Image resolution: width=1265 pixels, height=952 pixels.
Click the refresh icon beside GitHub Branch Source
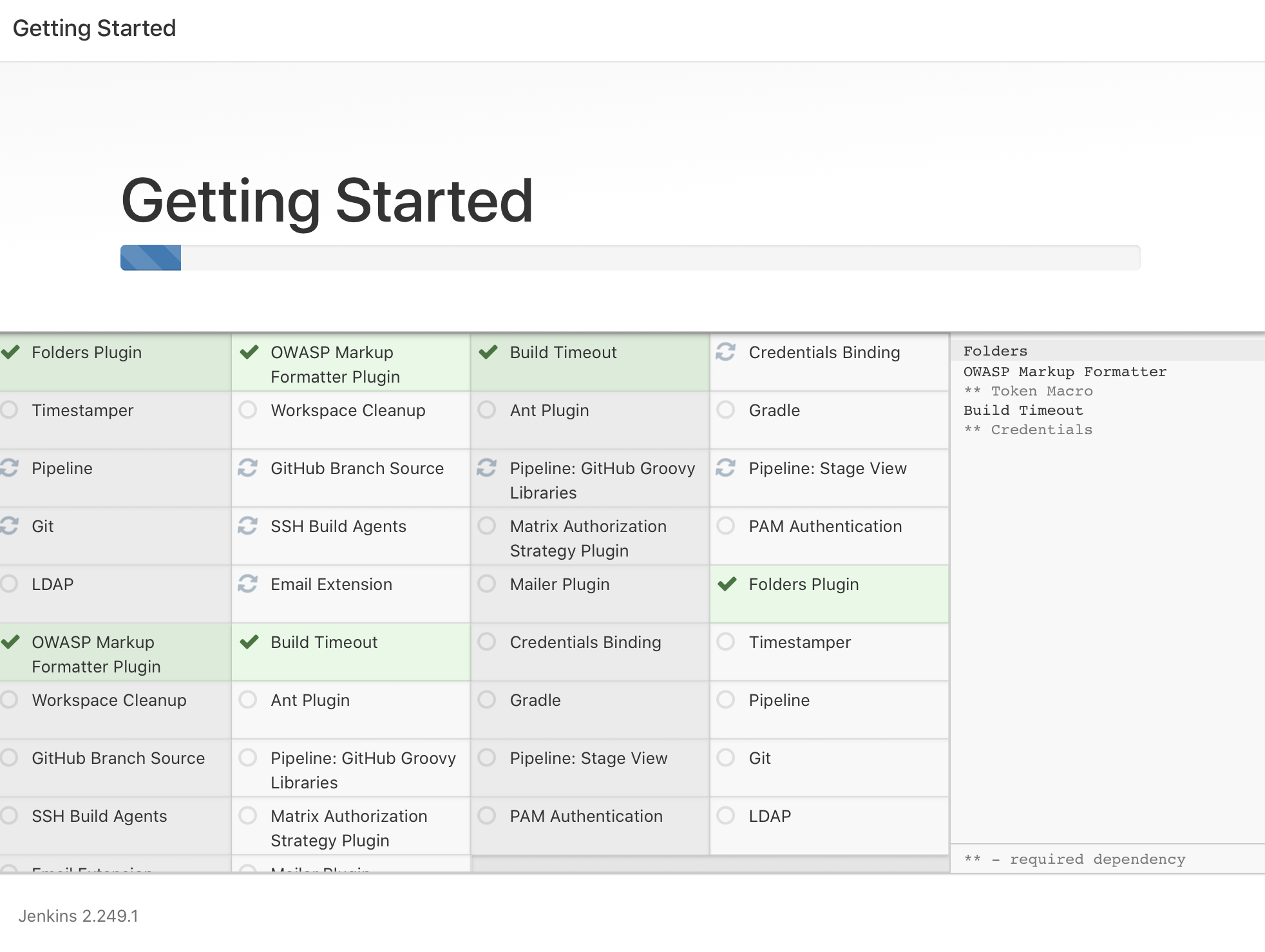tap(247, 468)
